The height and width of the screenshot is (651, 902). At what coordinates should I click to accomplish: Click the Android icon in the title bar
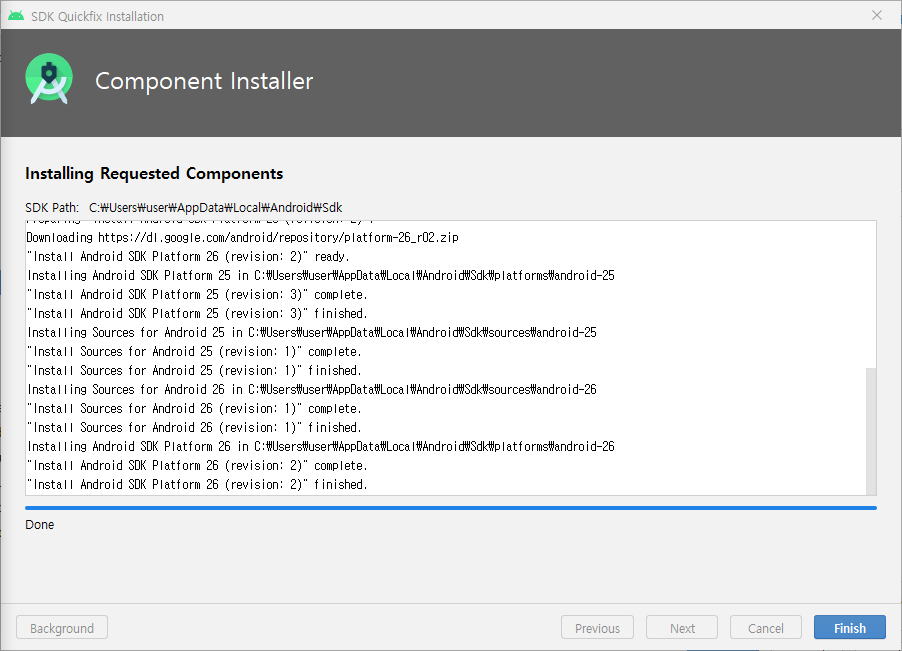pos(16,16)
